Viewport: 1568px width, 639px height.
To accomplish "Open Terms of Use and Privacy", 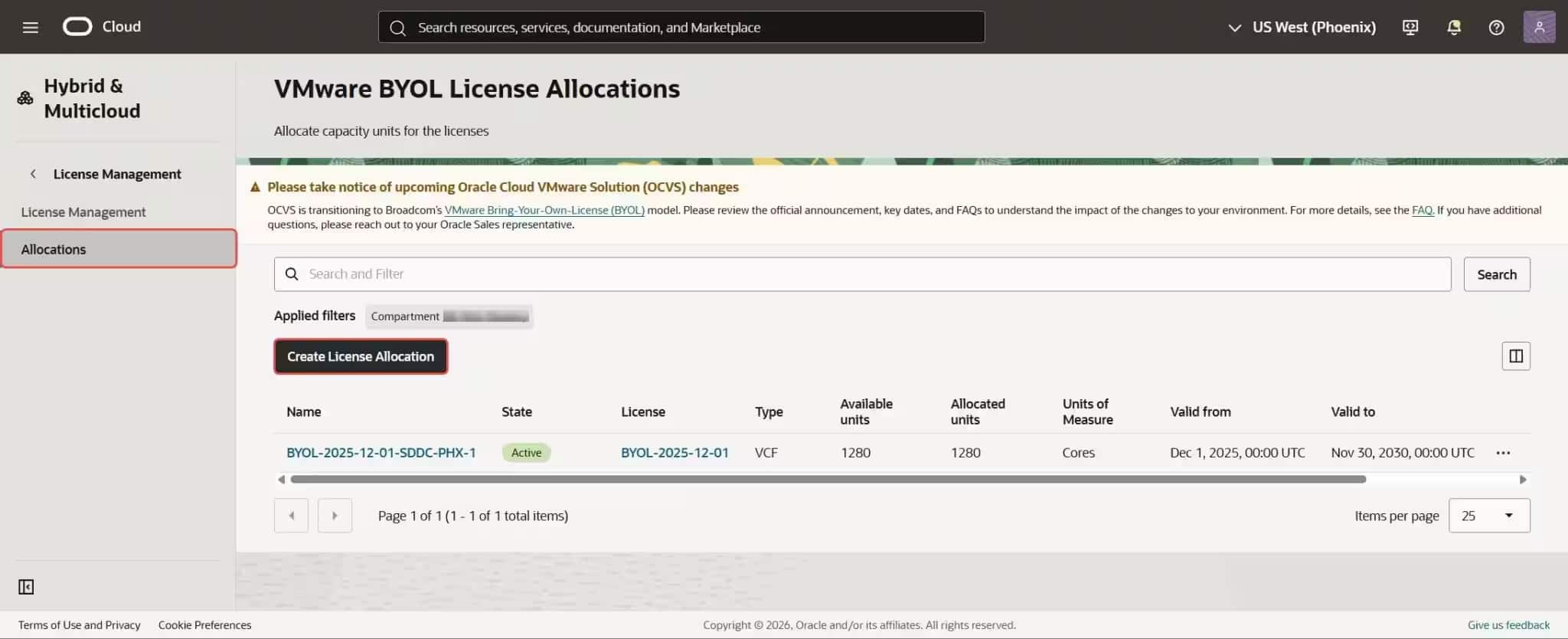I will click(80, 625).
